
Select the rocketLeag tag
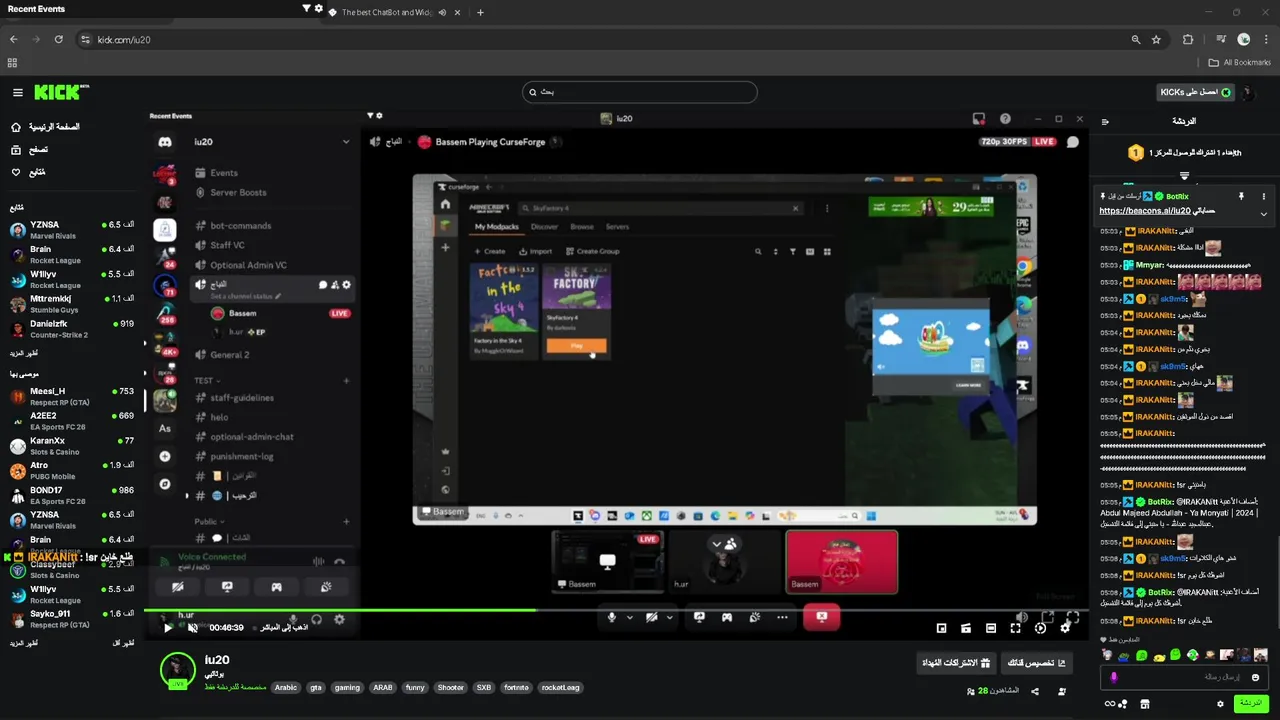(x=561, y=687)
